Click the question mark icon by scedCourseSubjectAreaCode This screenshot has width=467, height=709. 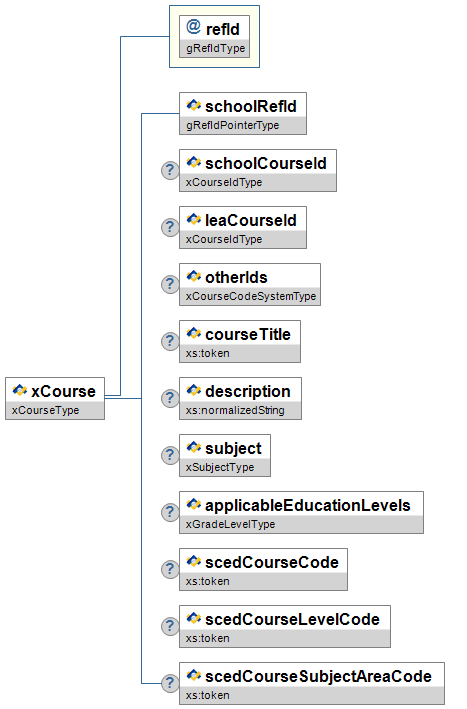pyautogui.click(x=170, y=683)
